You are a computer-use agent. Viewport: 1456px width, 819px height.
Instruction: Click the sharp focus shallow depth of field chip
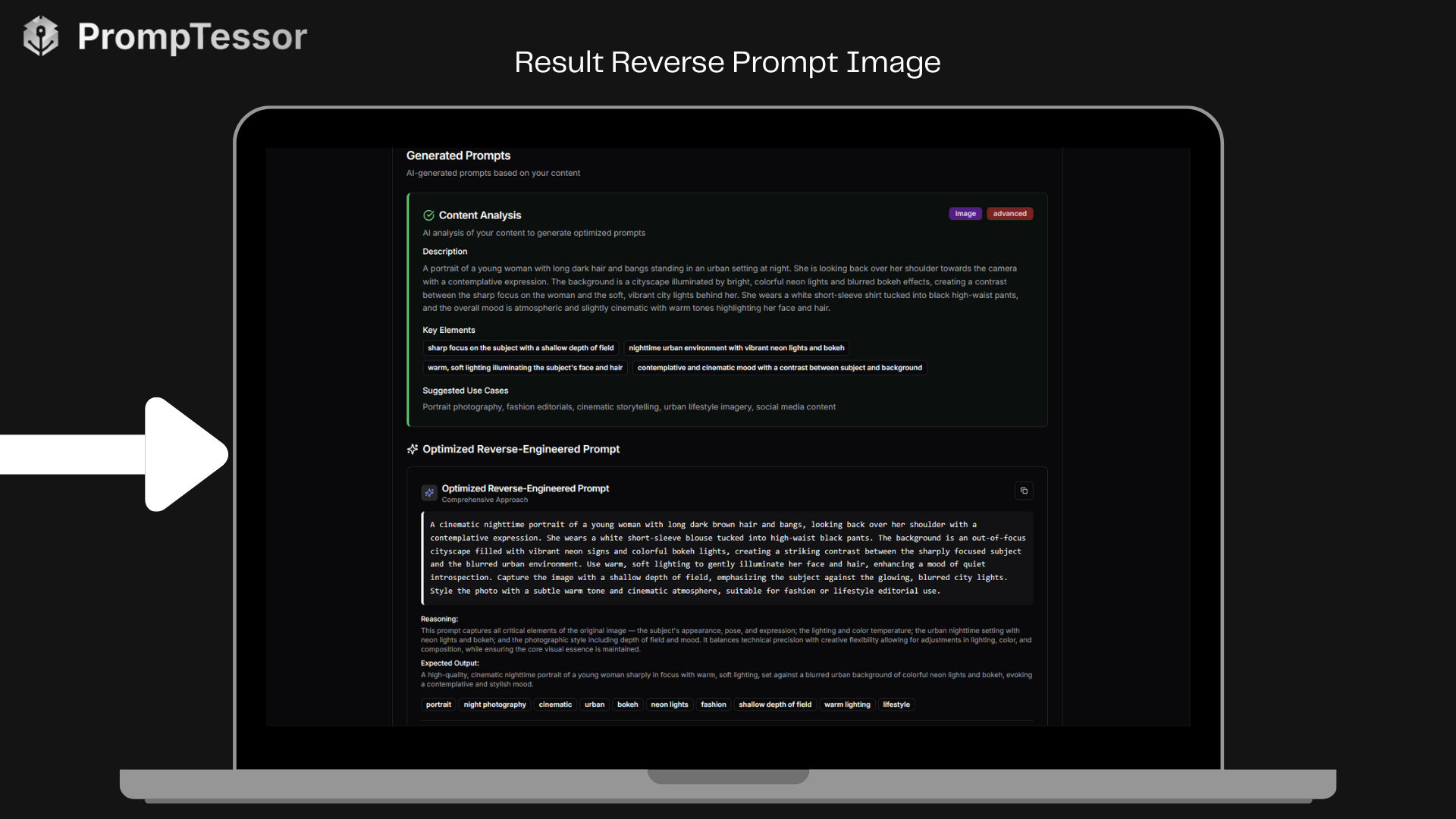coord(521,348)
